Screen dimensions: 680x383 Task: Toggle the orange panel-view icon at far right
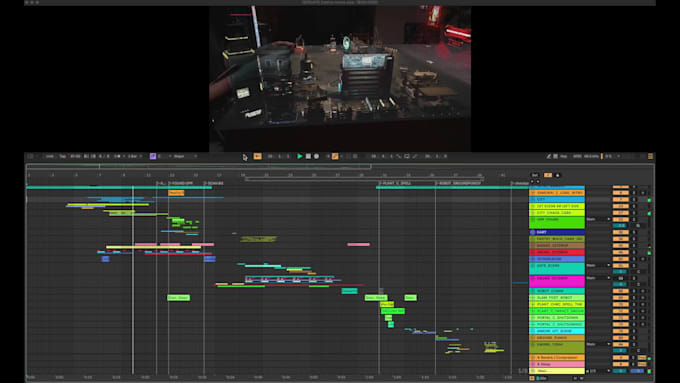click(651, 156)
